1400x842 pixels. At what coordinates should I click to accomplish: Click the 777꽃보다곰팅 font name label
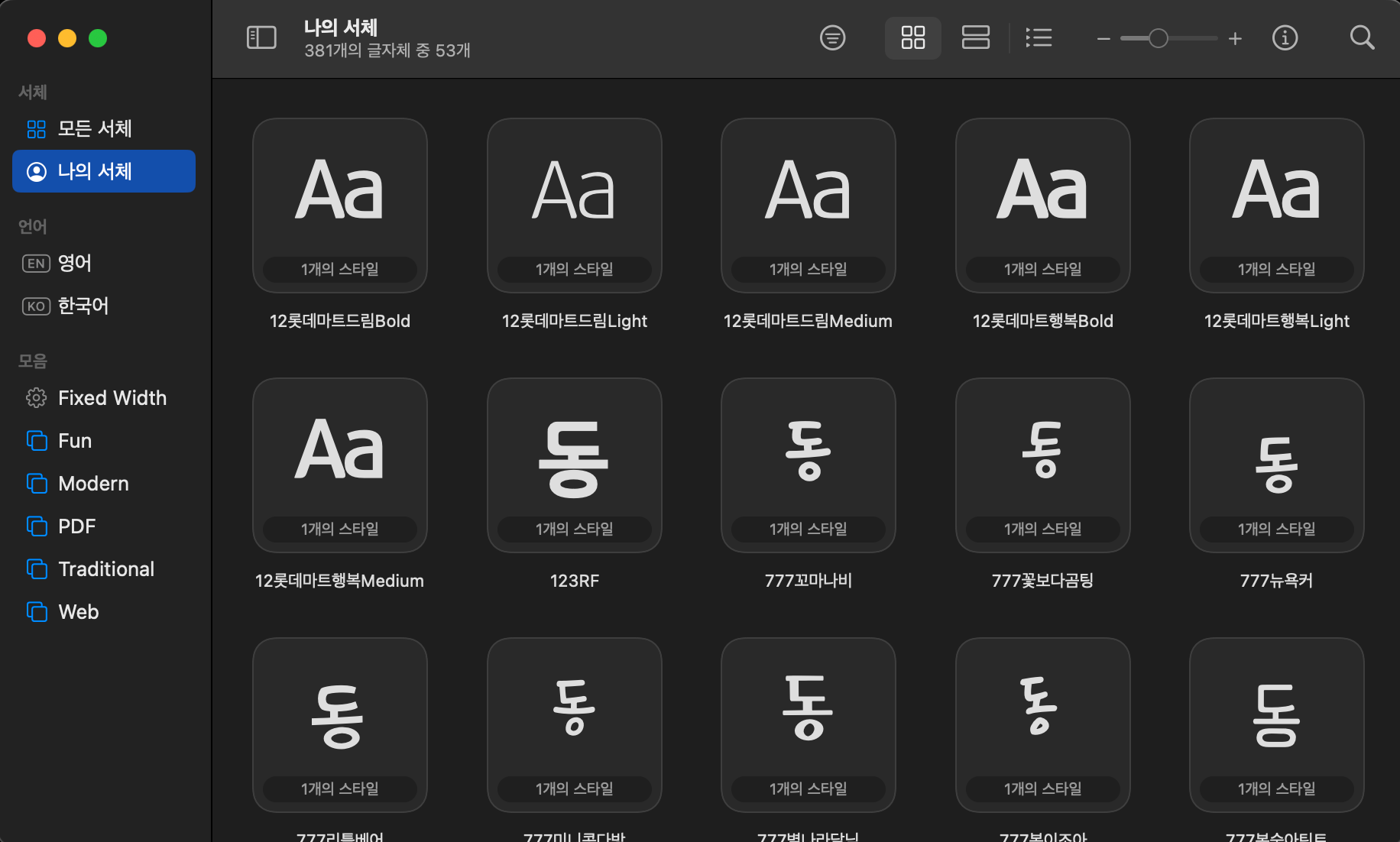(x=1043, y=581)
